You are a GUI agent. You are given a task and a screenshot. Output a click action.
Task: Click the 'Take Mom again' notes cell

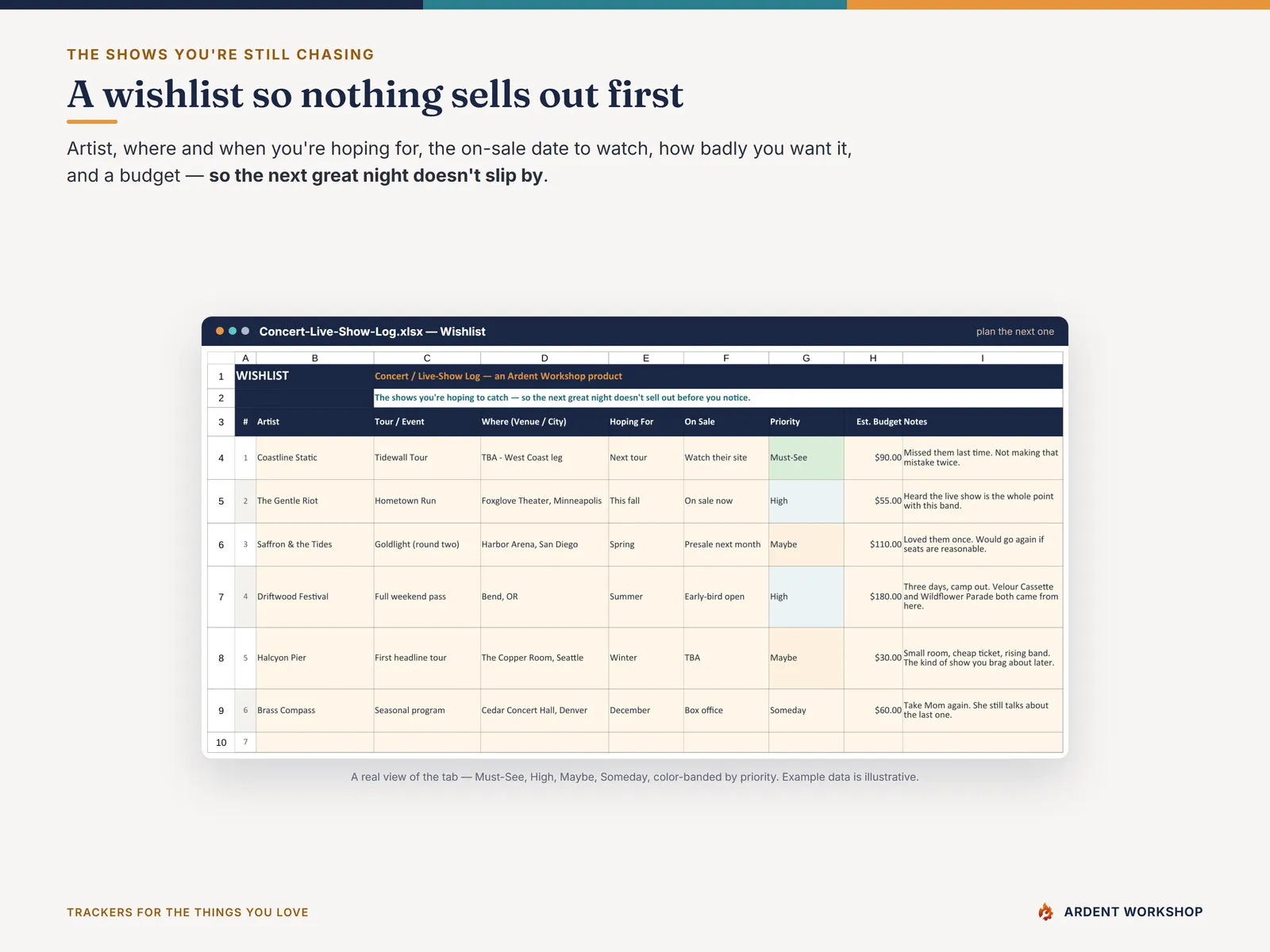point(983,710)
